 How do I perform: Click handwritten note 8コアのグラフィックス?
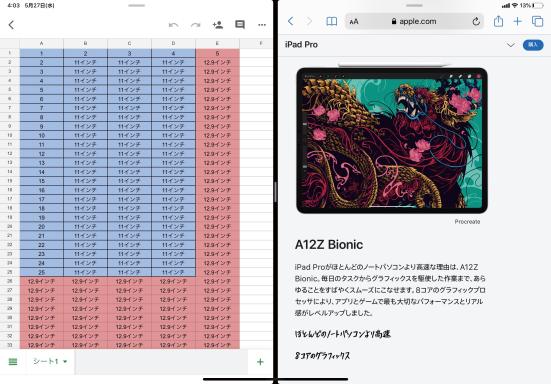click(322, 356)
